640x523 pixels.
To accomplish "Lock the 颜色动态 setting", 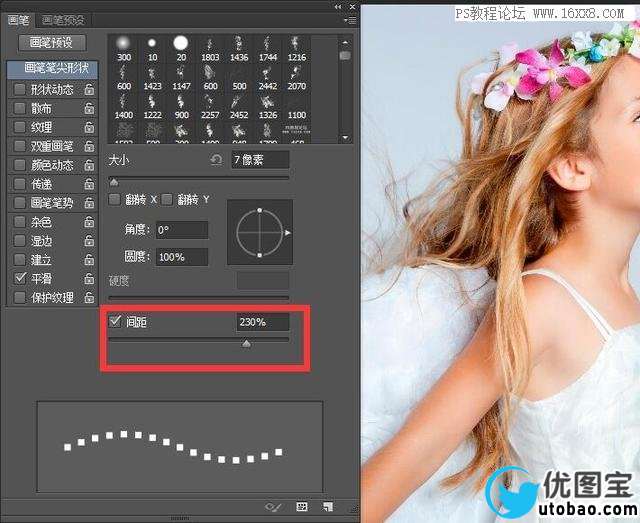I will pos(89,165).
